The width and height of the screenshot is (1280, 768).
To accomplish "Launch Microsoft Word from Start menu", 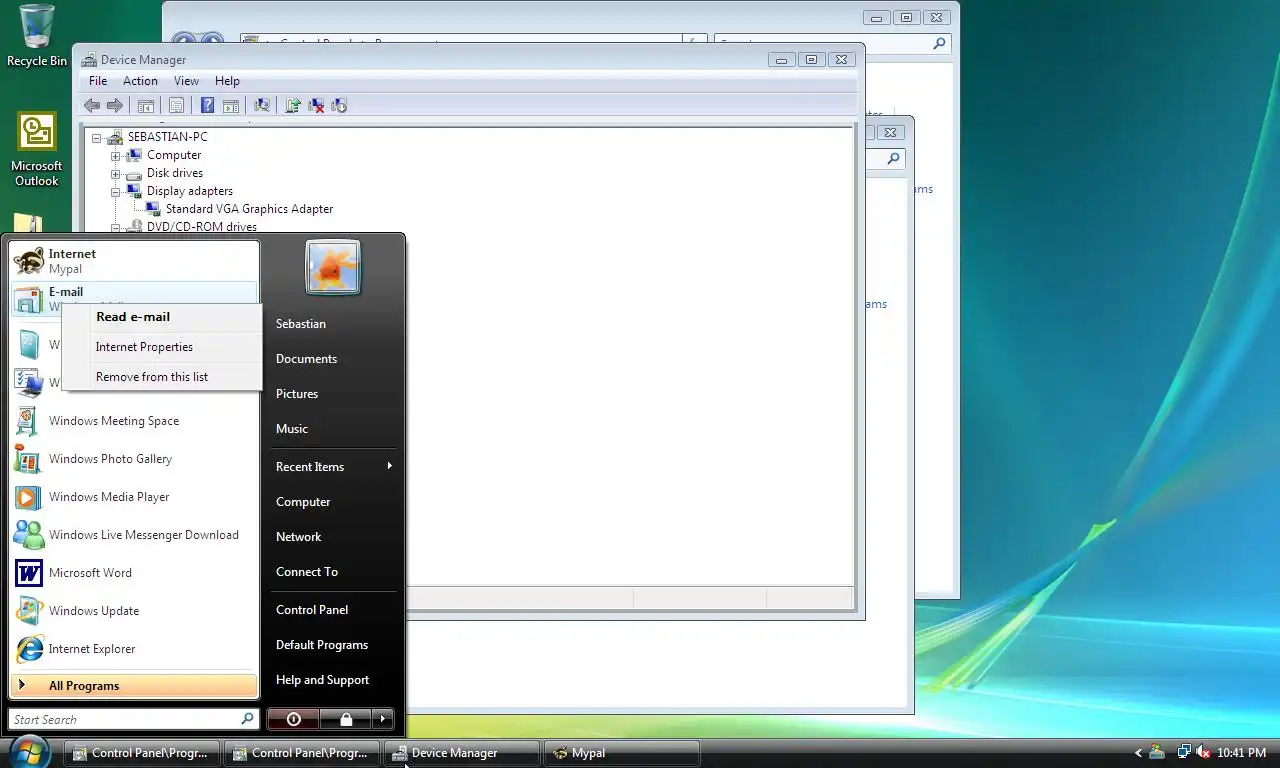I will pos(134,573).
